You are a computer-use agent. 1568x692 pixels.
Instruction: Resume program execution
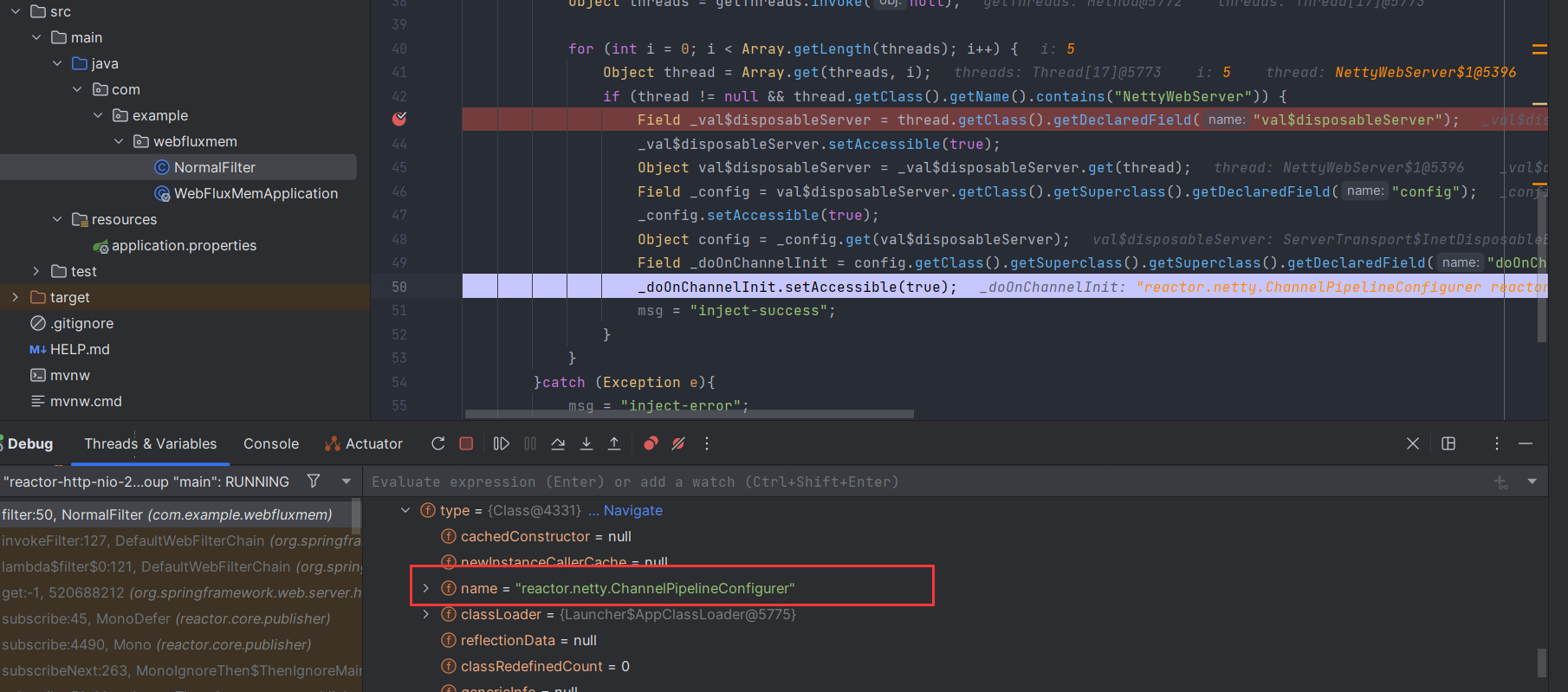(x=501, y=443)
